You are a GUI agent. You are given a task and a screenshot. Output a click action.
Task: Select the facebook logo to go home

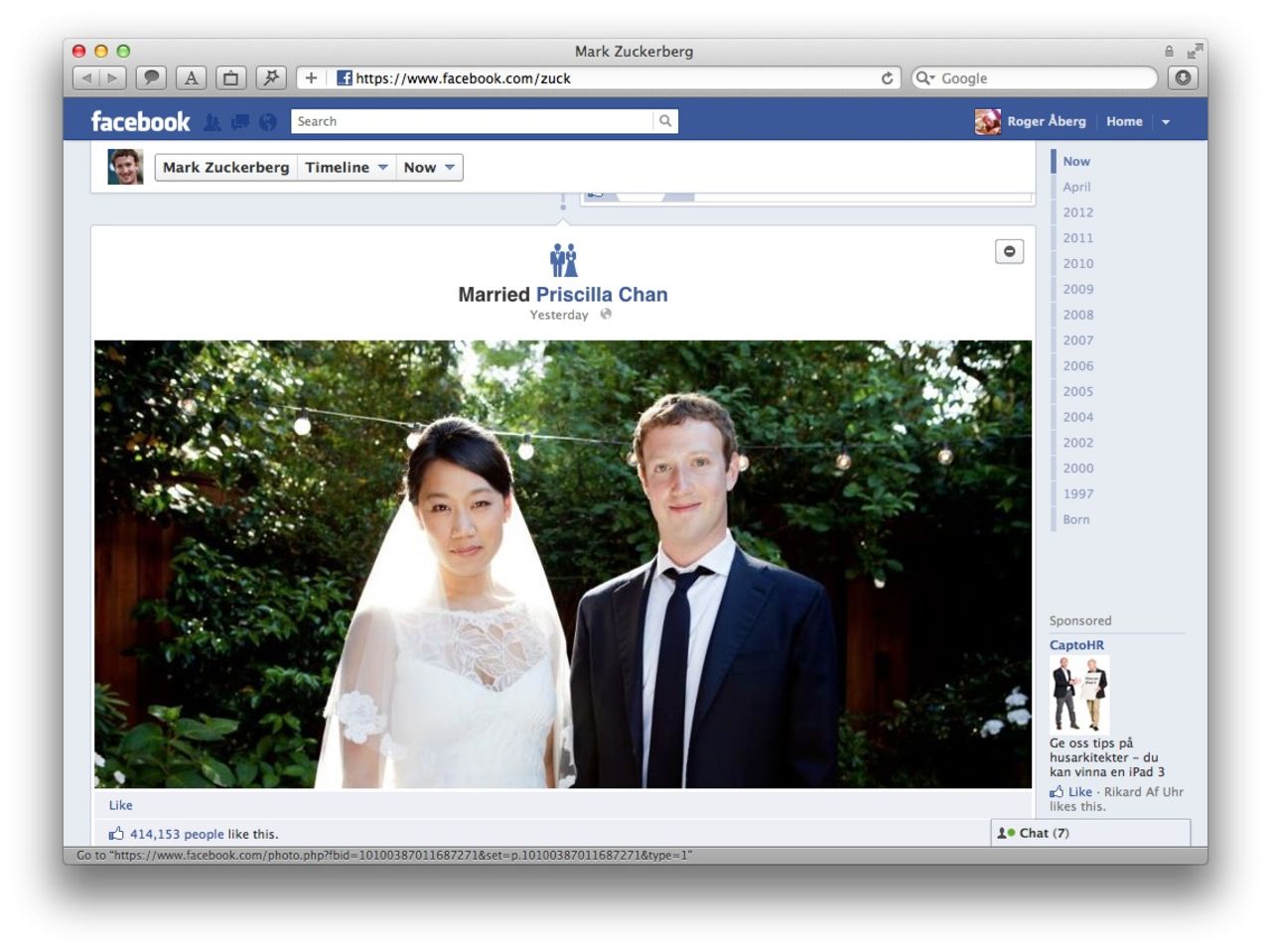pyautogui.click(x=139, y=120)
